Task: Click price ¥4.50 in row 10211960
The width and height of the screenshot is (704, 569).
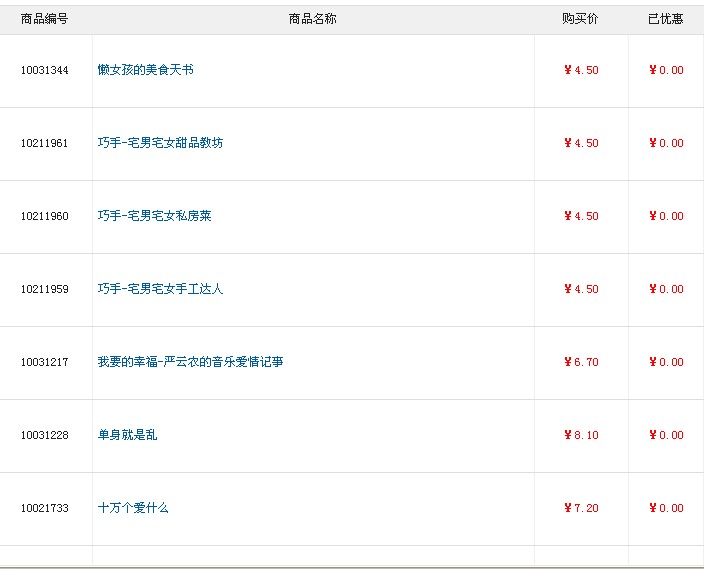Action: 581,216
